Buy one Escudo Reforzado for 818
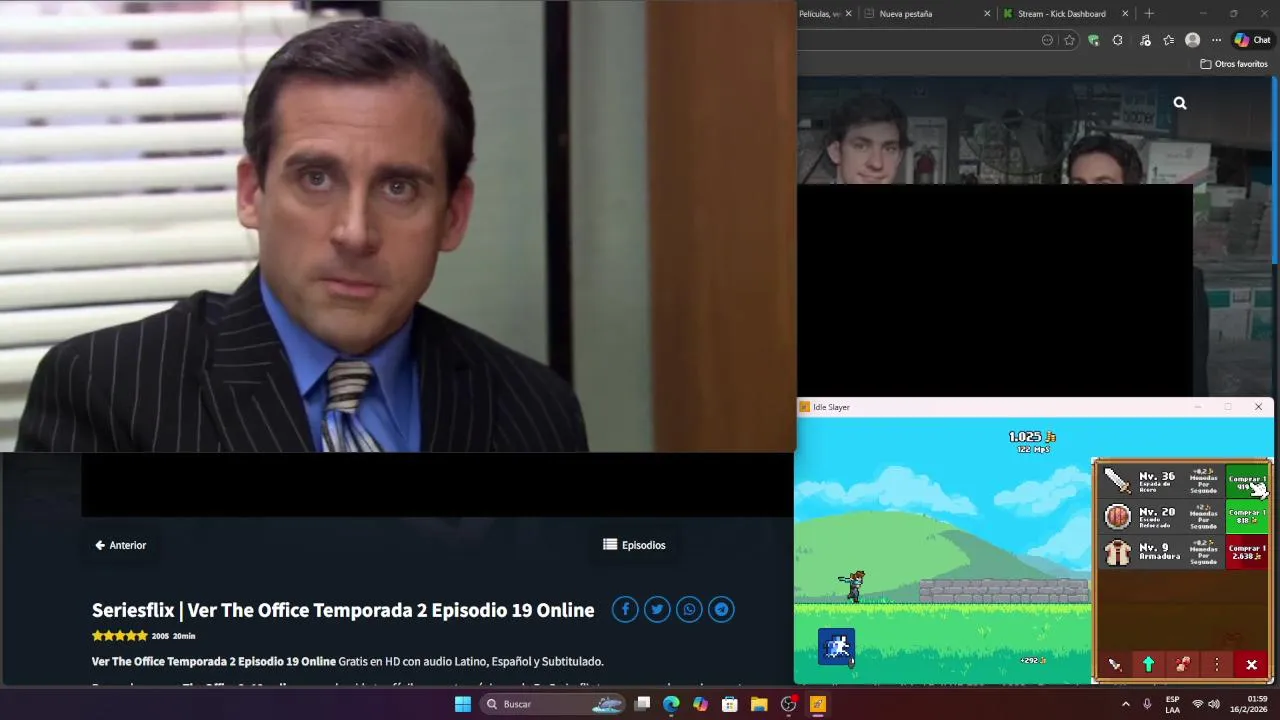The height and width of the screenshot is (720, 1280). tap(1247, 517)
